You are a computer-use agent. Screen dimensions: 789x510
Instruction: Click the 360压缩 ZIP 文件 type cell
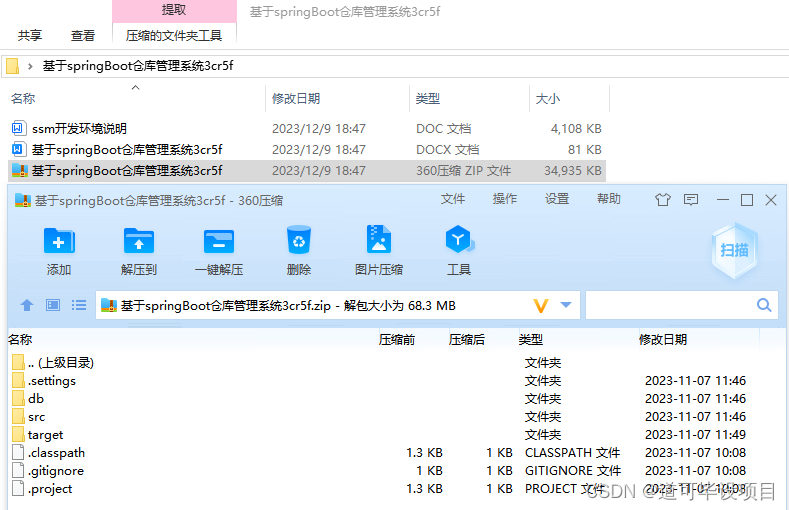point(463,171)
